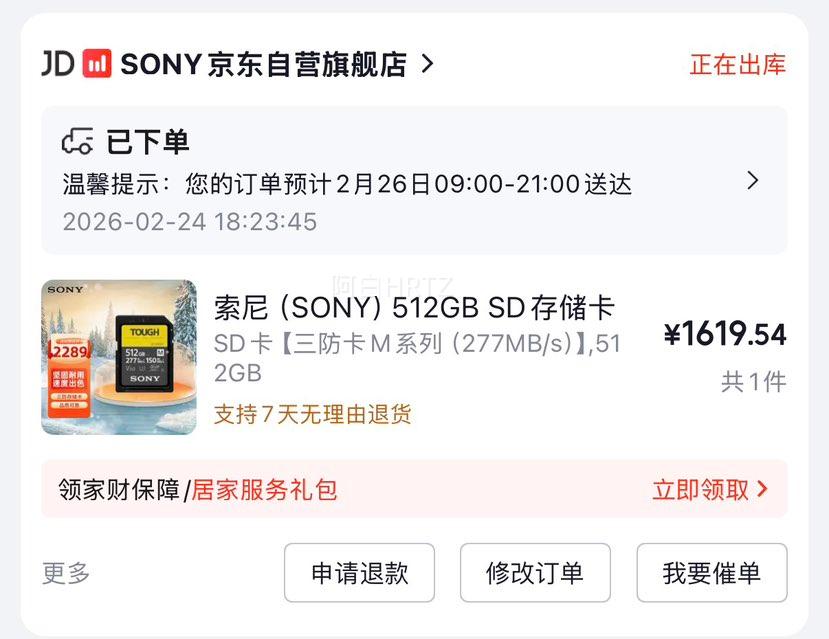This screenshot has width=829, height=639.
Task: Open the 更多 options menu
Action: tap(66, 573)
